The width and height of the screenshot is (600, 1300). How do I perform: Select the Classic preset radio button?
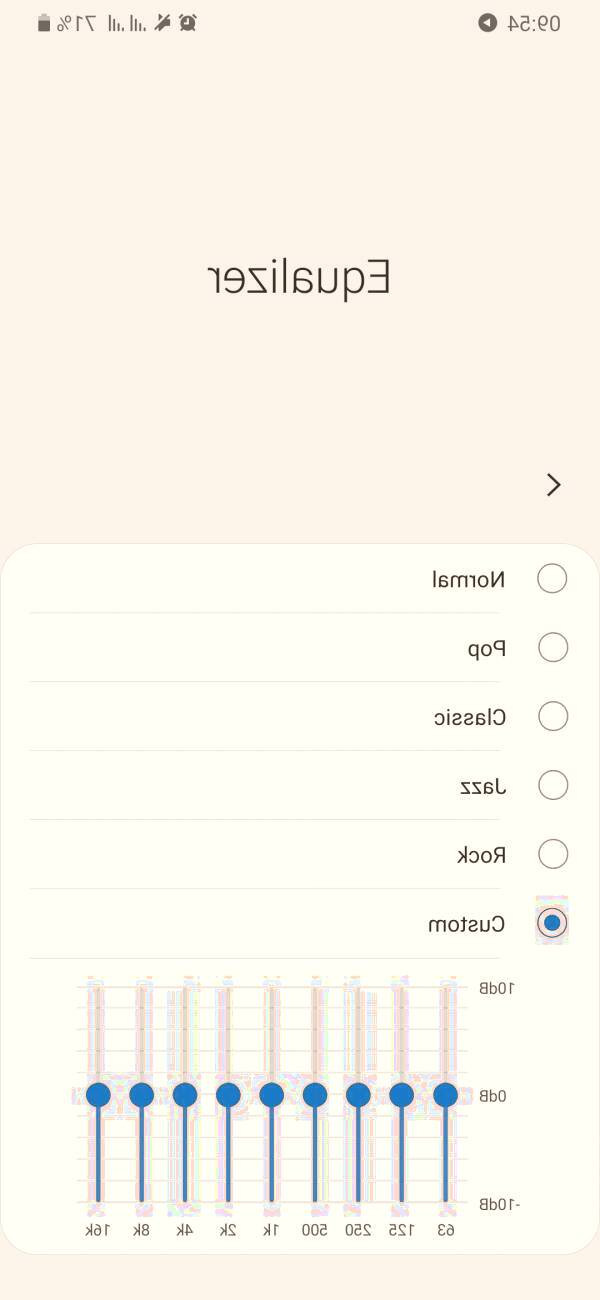coord(552,716)
